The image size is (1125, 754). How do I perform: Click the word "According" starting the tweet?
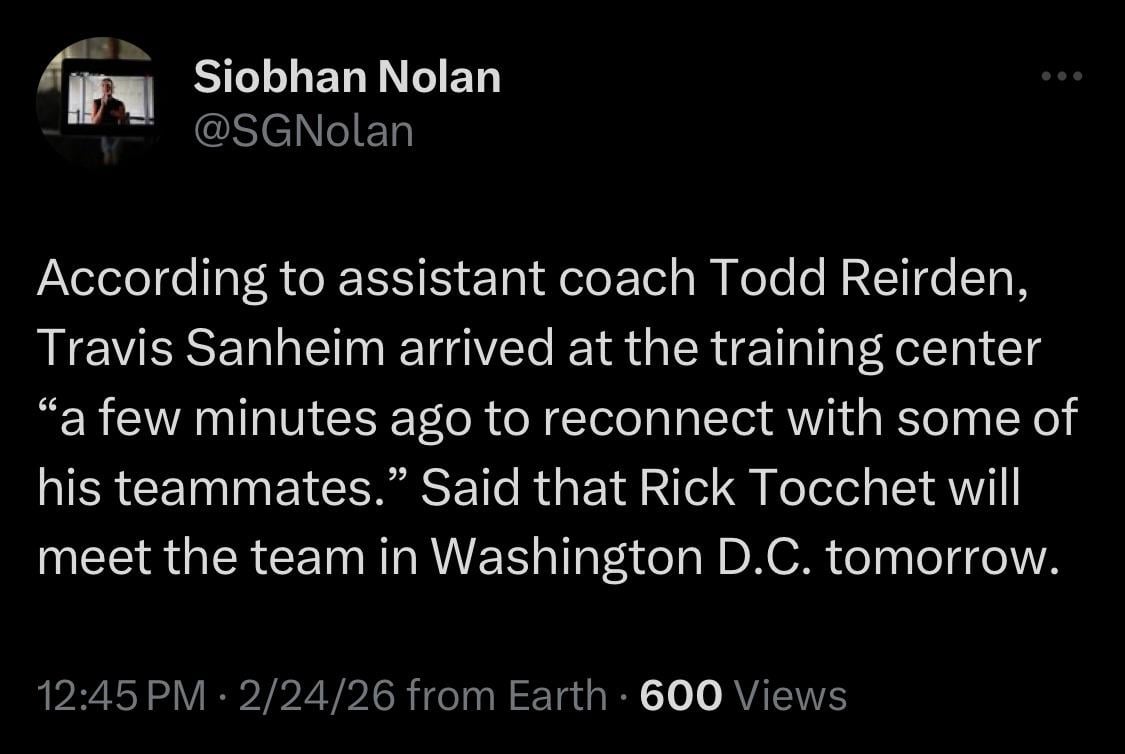152,281
